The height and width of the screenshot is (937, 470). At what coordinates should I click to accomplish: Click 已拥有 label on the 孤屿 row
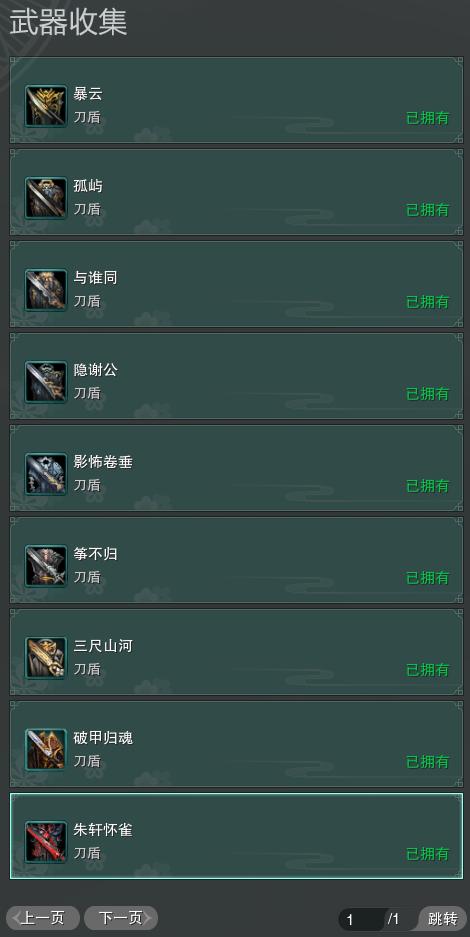pyautogui.click(x=428, y=210)
